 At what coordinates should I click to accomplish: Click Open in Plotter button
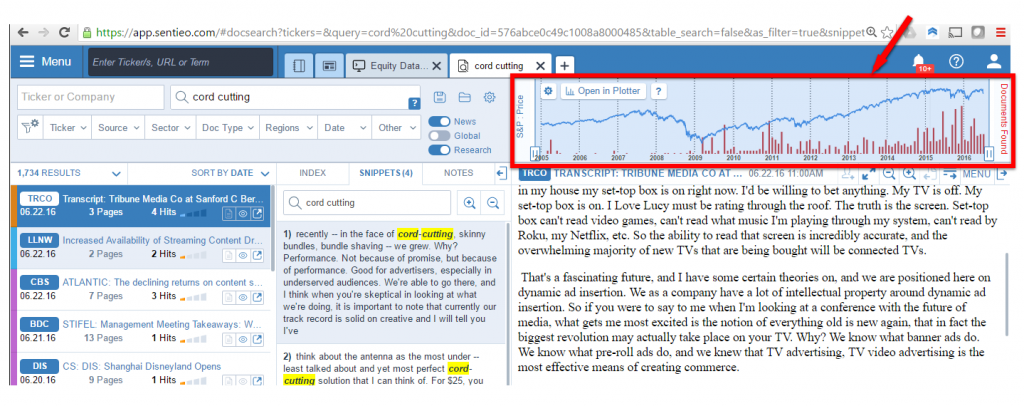603,91
